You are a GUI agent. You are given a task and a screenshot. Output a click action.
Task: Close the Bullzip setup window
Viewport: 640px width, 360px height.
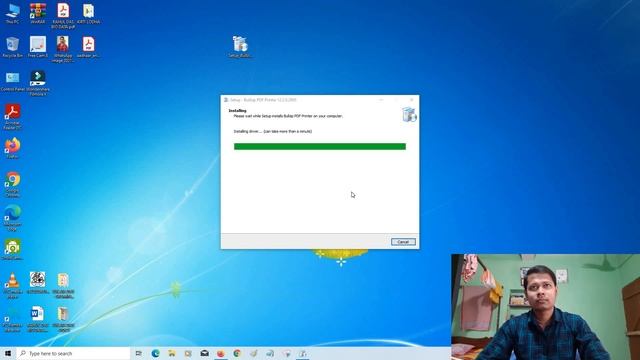pyautogui.click(x=411, y=100)
